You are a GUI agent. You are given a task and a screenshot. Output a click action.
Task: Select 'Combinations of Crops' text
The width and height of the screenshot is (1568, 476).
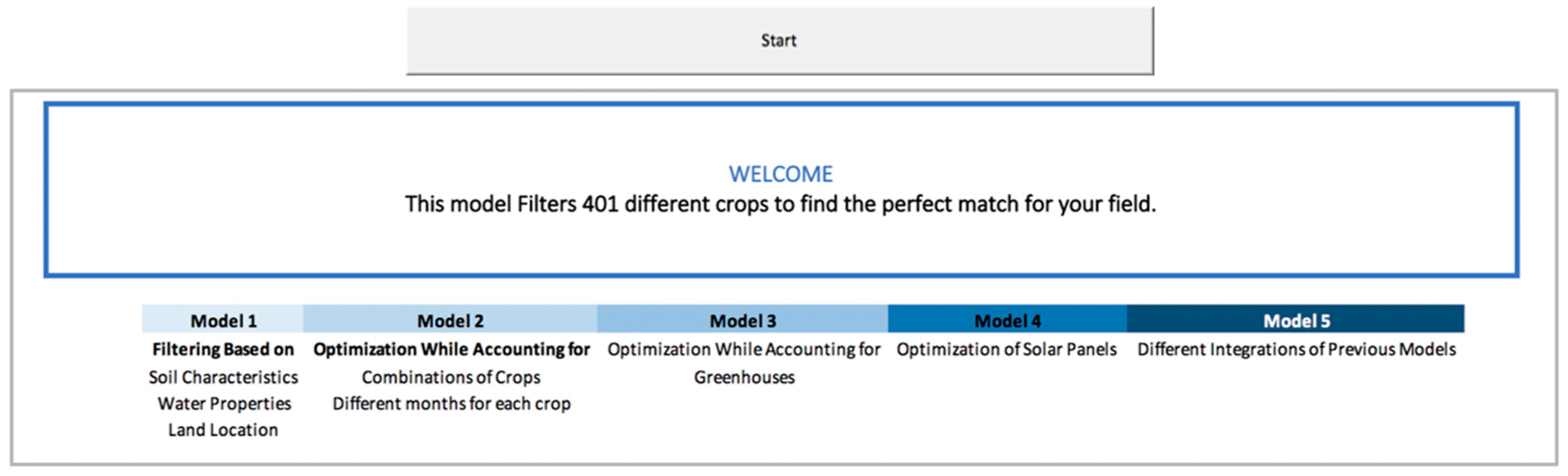[x=451, y=377]
